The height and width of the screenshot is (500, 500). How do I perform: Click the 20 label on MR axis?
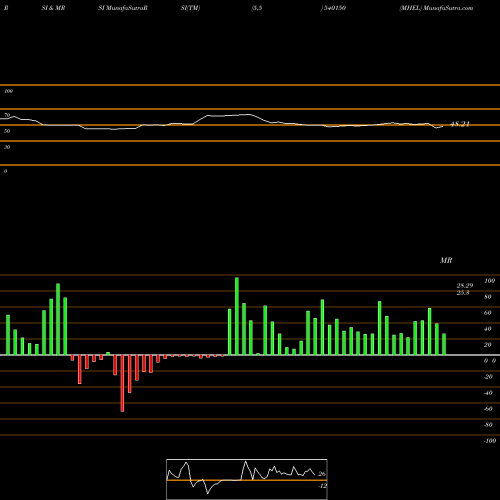pos(488,345)
